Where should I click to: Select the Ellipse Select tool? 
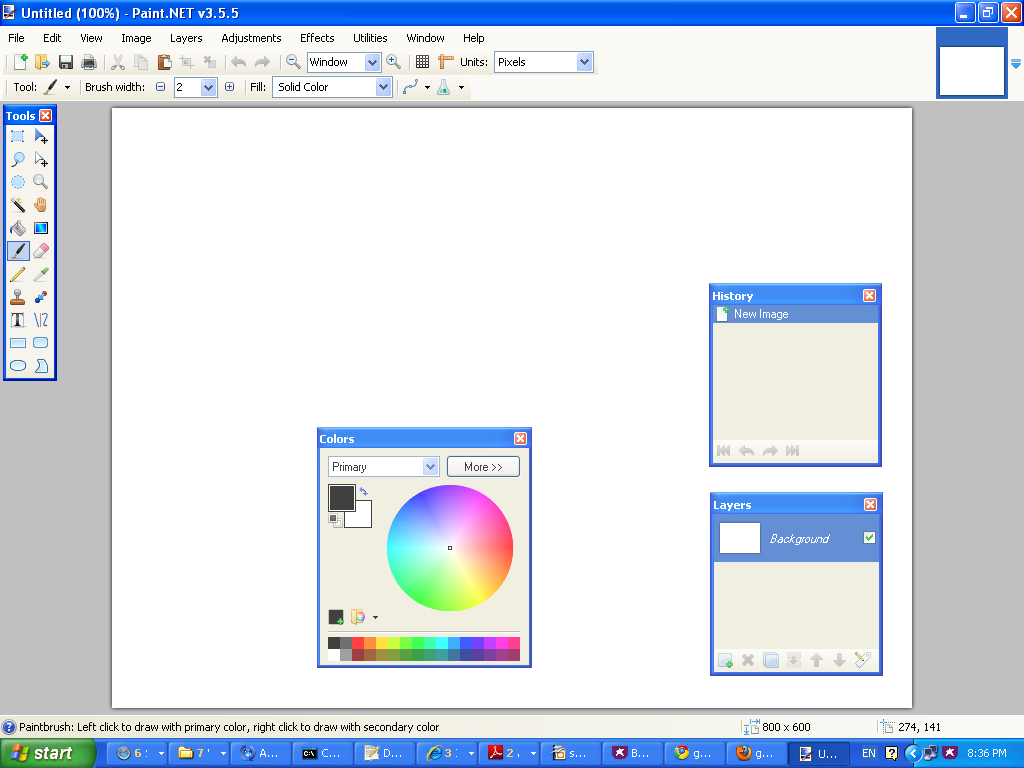coord(18,182)
